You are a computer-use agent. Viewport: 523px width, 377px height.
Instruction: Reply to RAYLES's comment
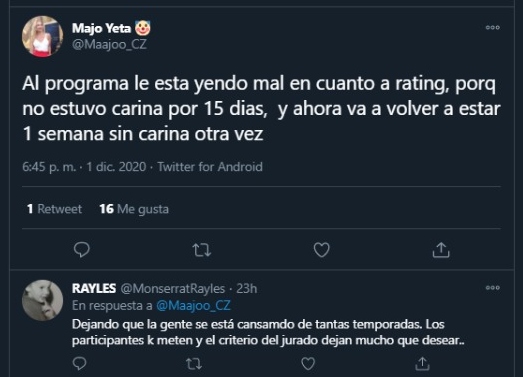[x=79, y=364]
